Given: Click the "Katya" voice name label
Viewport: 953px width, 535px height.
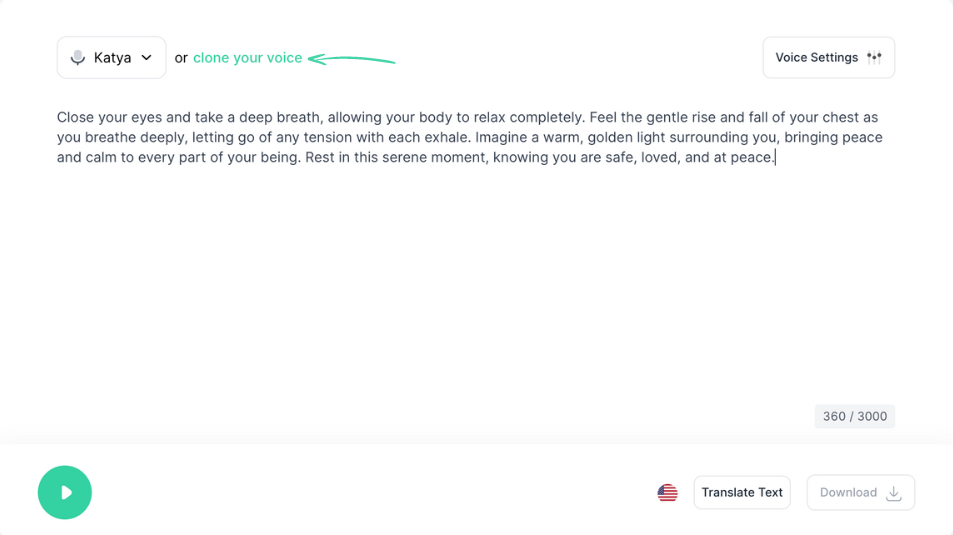Looking at the screenshot, I should [112, 58].
